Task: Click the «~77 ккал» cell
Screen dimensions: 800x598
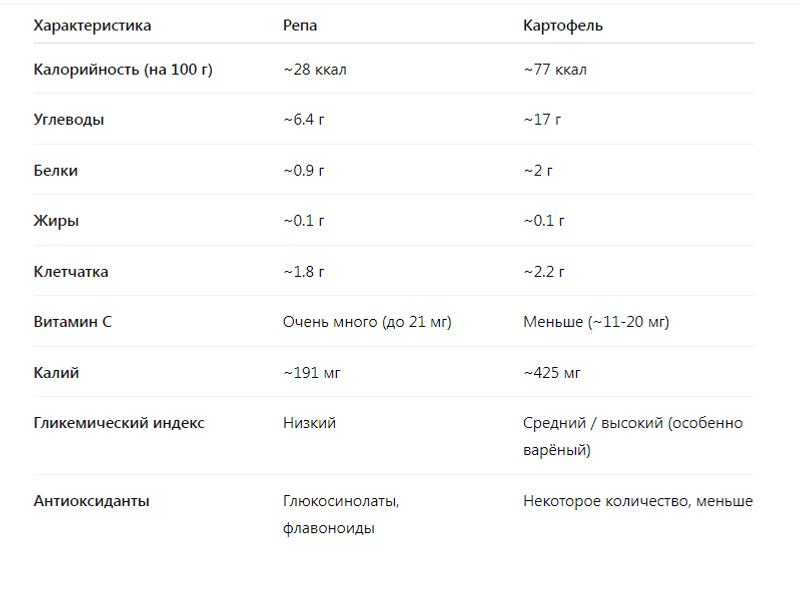Action: [x=555, y=70]
